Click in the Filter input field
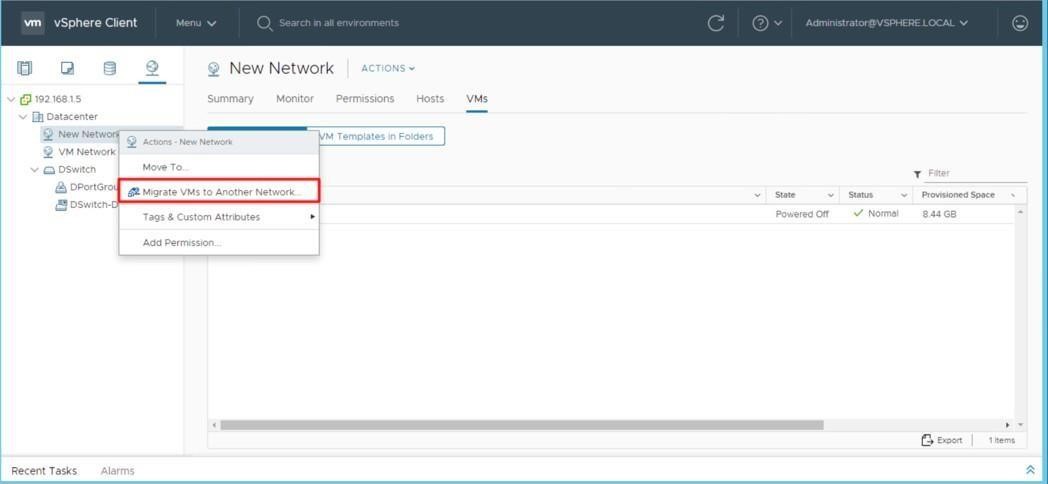 pos(976,173)
